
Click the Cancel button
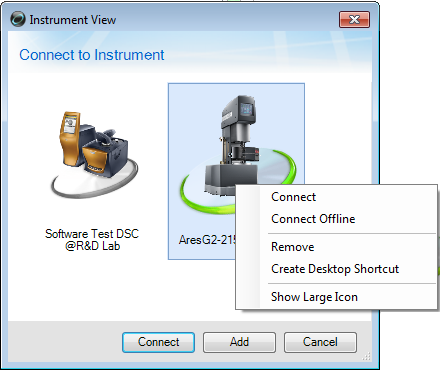[x=320, y=342]
